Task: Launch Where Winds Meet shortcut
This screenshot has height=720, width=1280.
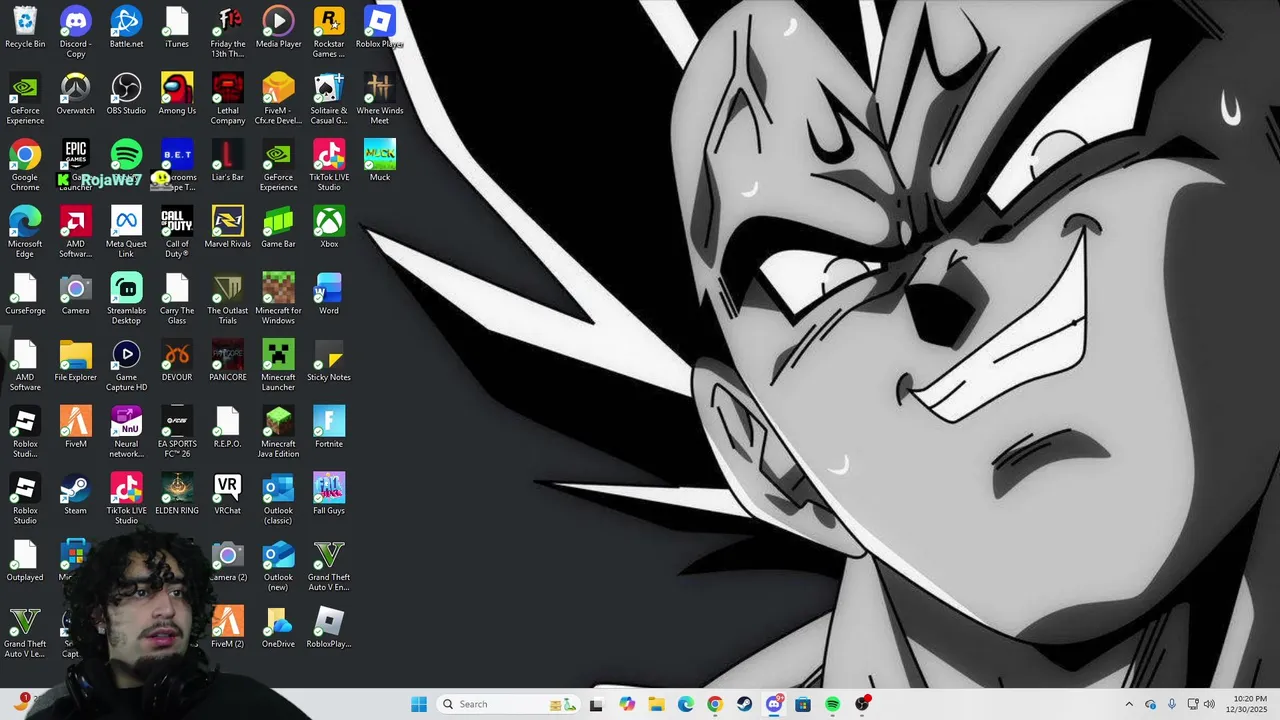Action: tap(380, 99)
